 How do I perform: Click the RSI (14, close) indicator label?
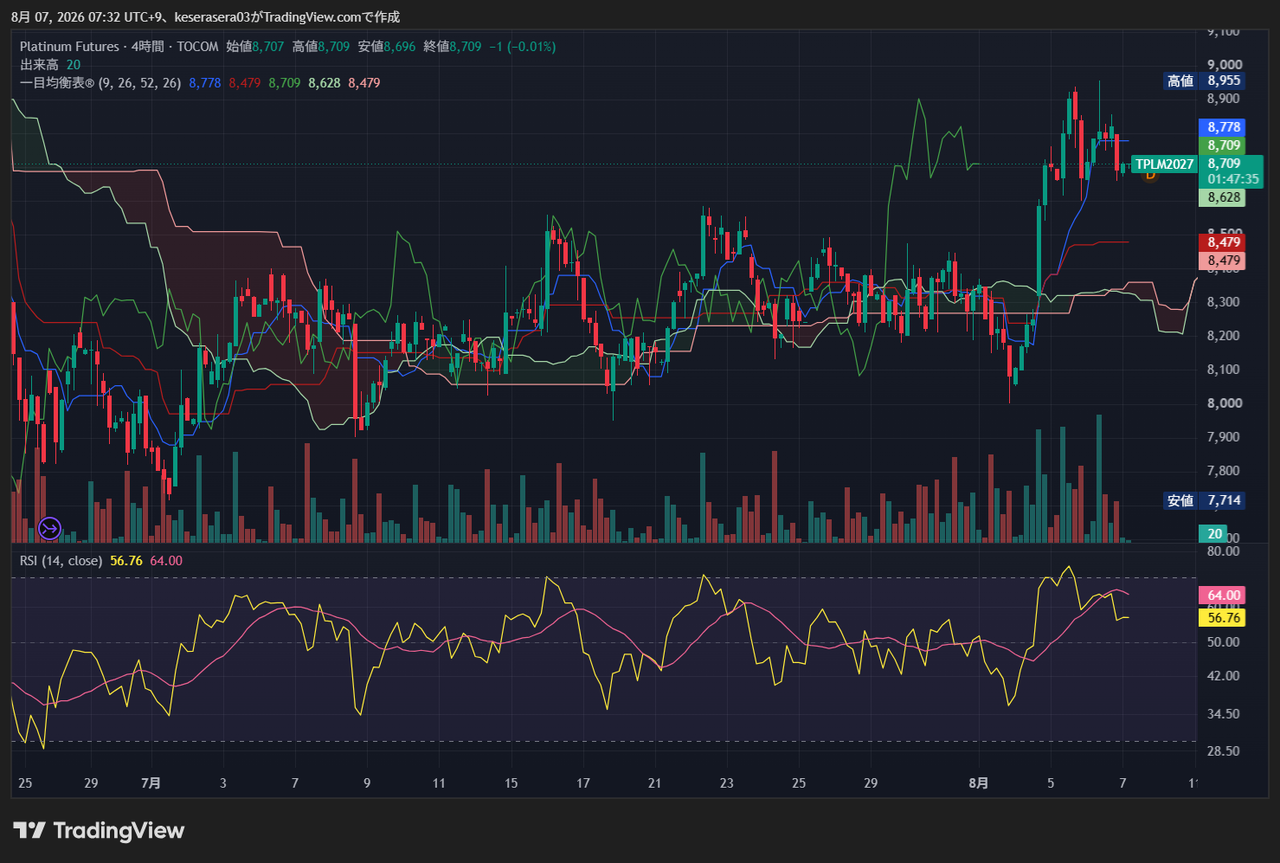(61, 561)
